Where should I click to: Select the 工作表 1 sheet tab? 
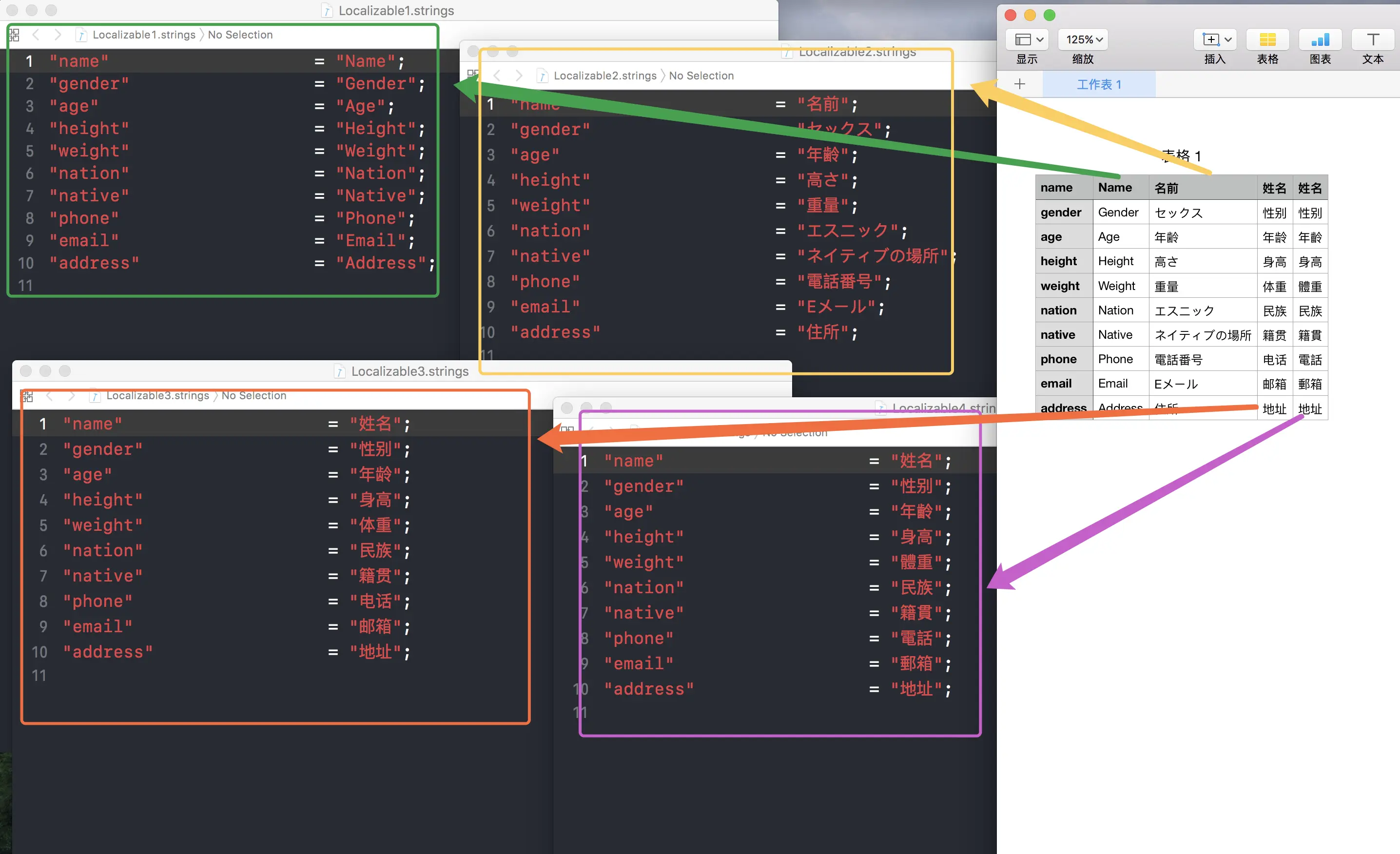tap(1099, 83)
